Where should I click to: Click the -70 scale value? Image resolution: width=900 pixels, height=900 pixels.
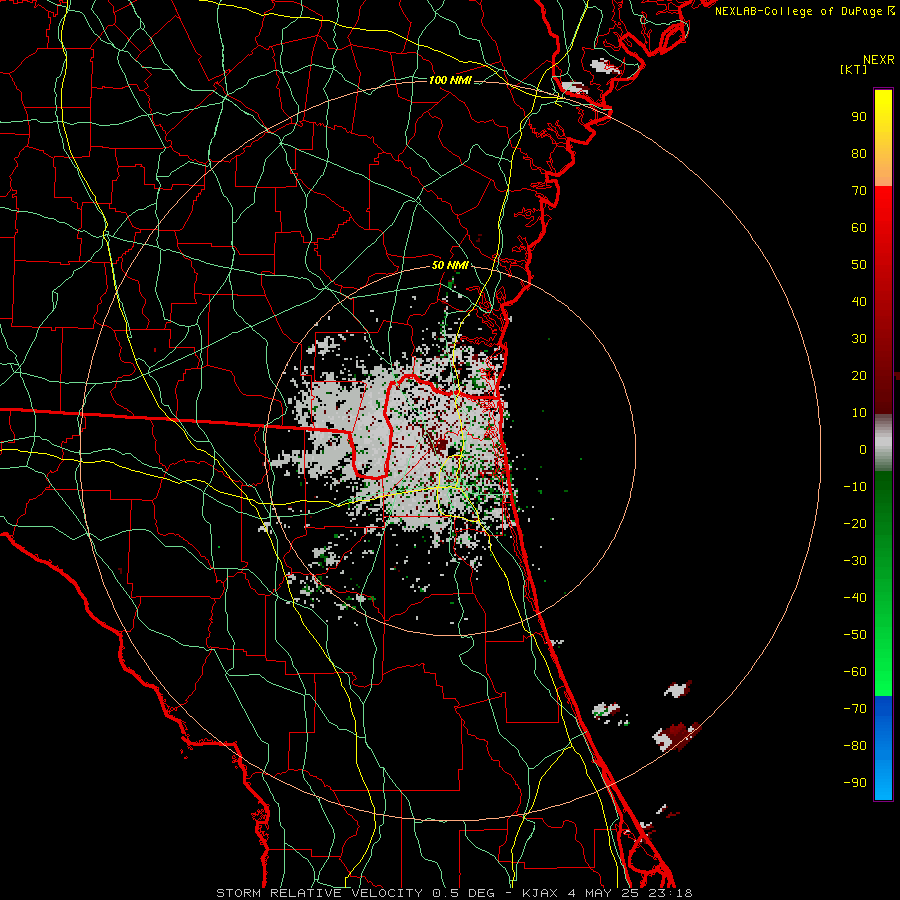tap(855, 709)
